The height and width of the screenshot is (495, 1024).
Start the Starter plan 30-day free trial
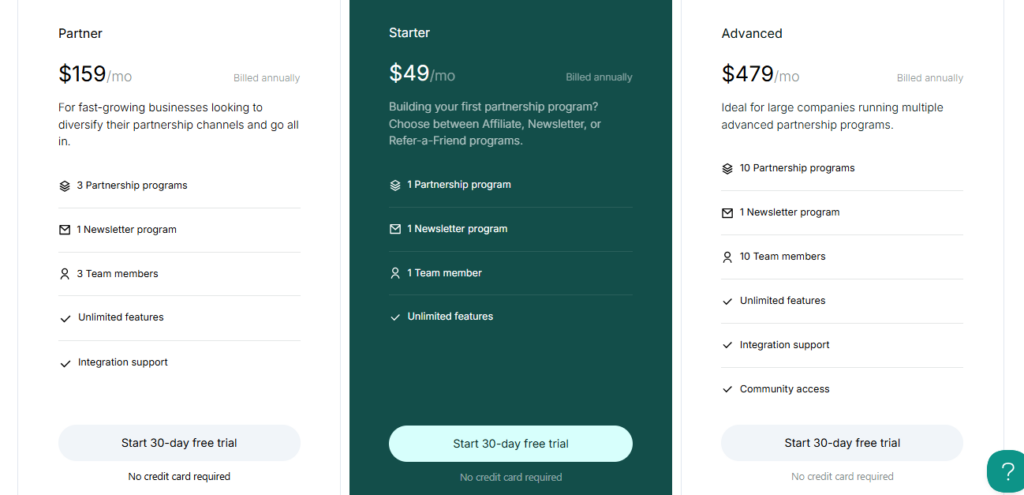pos(510,444)
